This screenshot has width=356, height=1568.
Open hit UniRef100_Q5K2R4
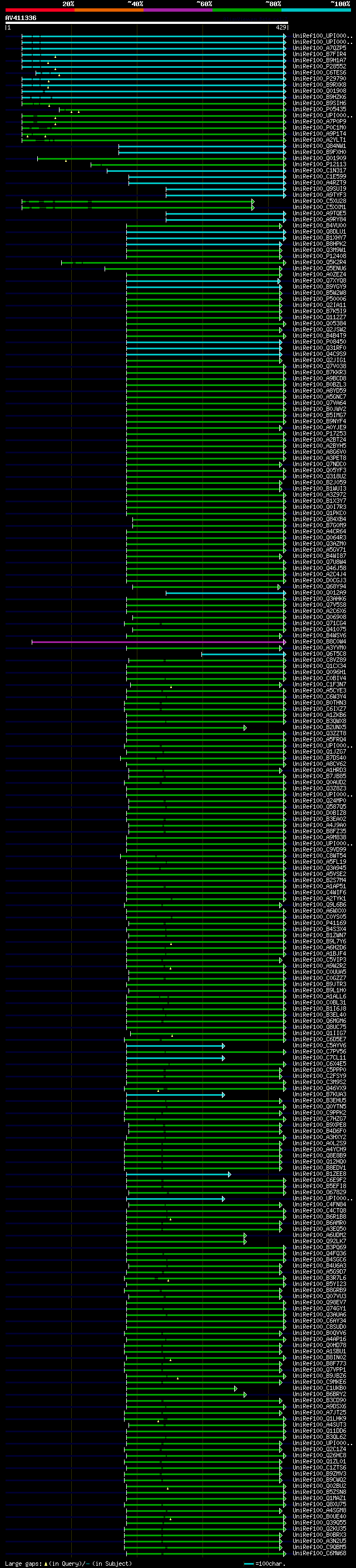point(319,263)
